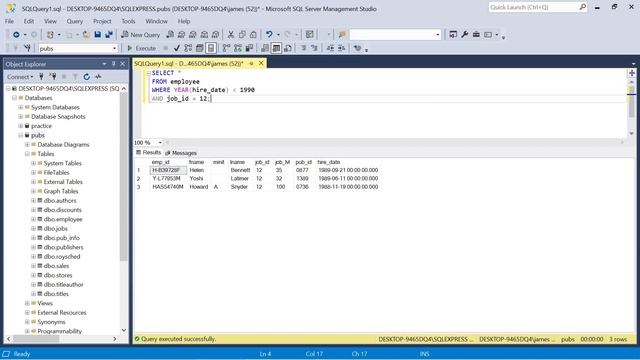Open the Tools menu

[x=128, y=21]
